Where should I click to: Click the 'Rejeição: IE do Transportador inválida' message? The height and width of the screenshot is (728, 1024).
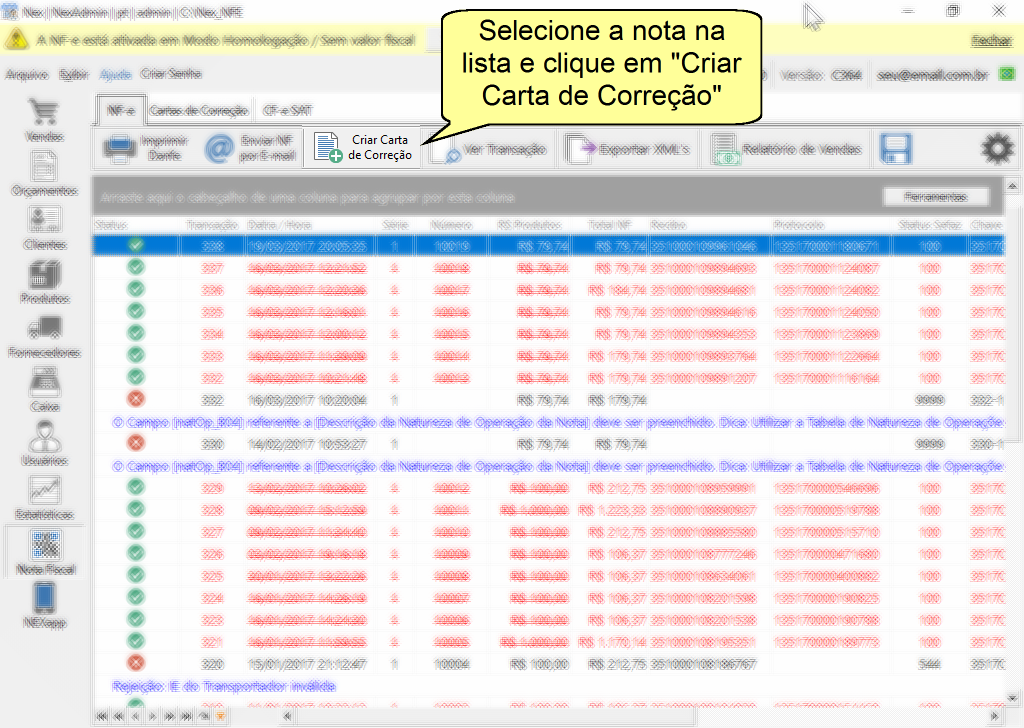click(x=224, y=686)
